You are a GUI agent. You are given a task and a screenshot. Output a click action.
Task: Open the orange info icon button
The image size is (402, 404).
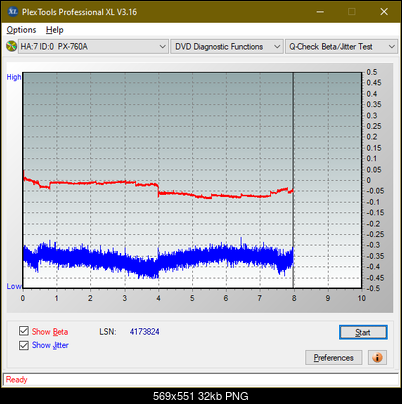click(x=377, y=358)
